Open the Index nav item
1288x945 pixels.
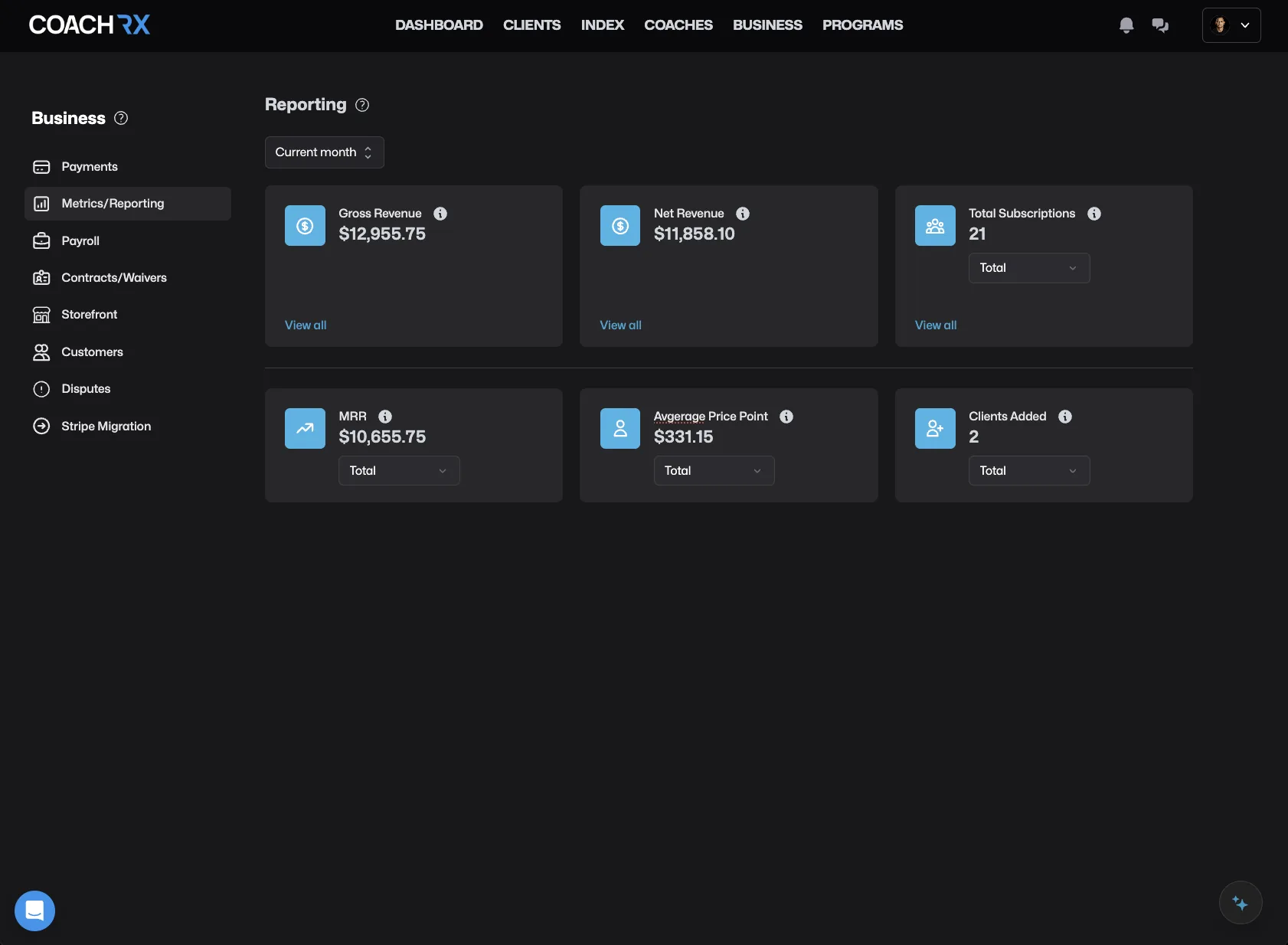tap(602, 25)
